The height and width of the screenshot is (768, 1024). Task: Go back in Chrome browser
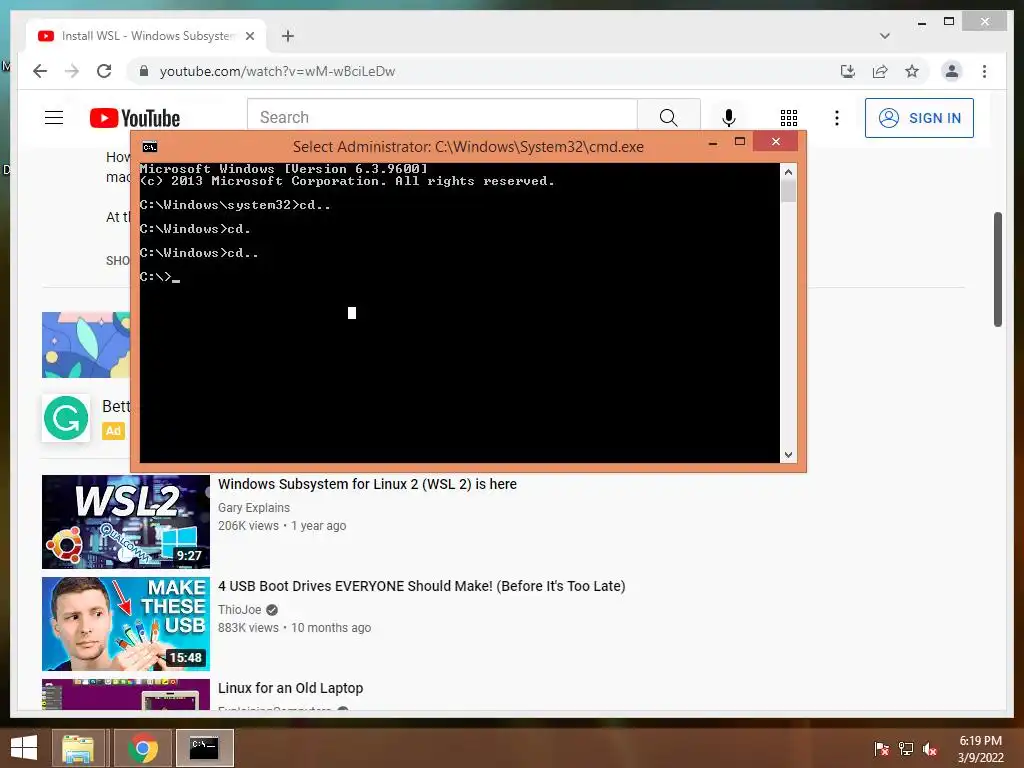coord(40,71)
